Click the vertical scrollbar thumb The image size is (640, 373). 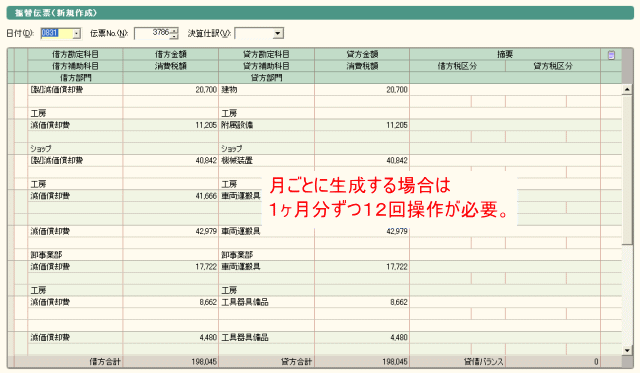pyautogui.click(x=627, y=169)
